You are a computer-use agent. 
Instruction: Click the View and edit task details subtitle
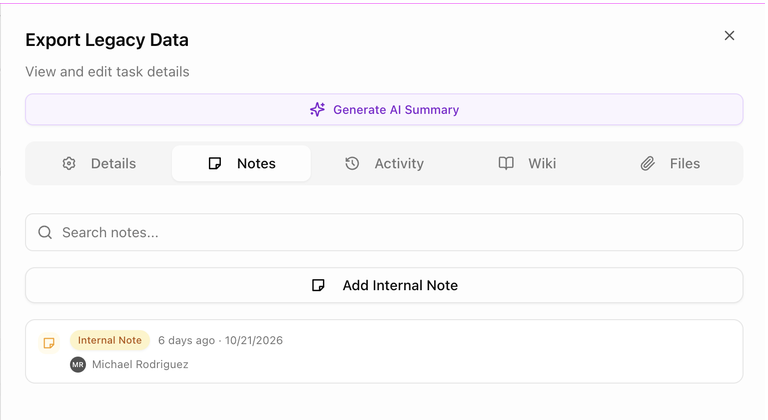pyautogui.click(x=107, y=72)
